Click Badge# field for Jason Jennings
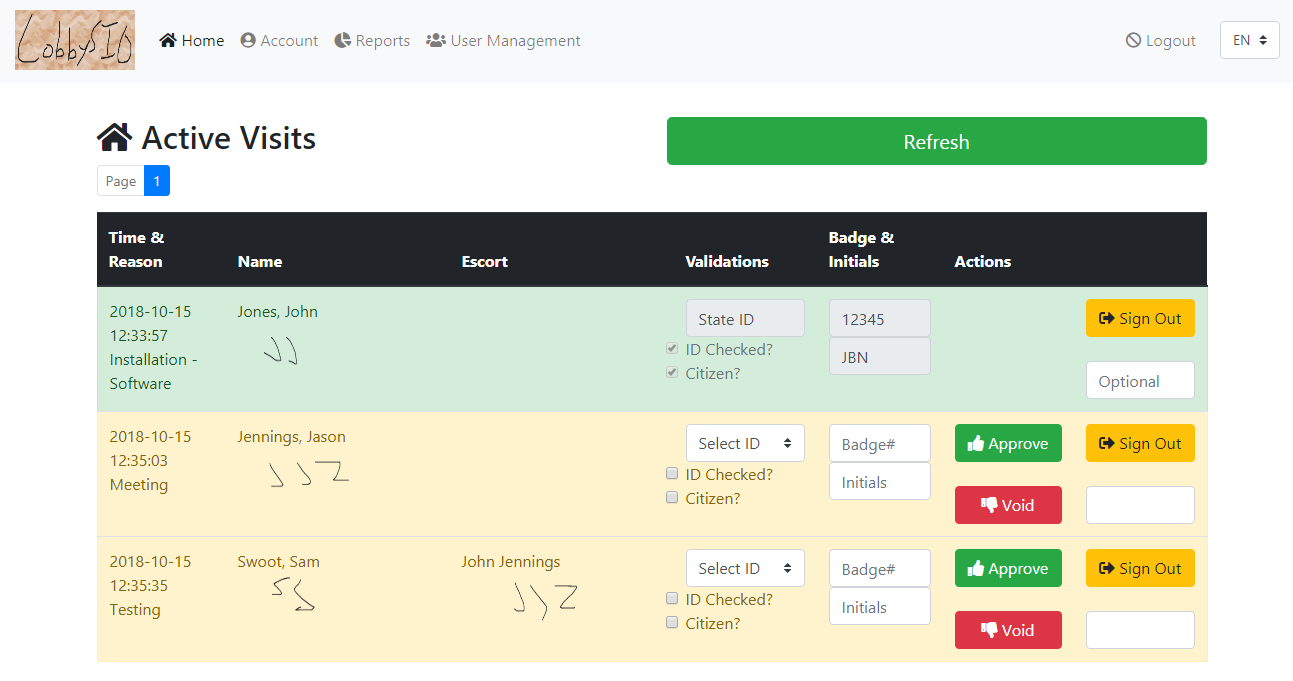Image resolution: width=1293 pixels, height=681 pixels. [x=879, y=444]
